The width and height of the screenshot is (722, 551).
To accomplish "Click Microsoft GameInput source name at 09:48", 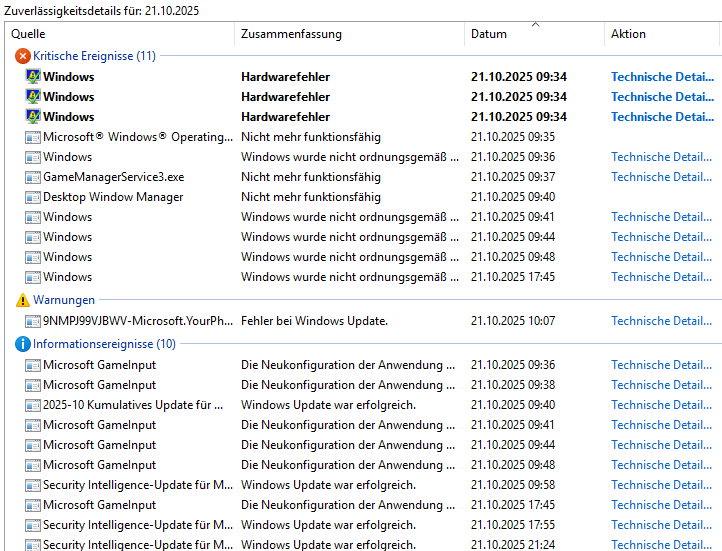I will tap(99, 465).
